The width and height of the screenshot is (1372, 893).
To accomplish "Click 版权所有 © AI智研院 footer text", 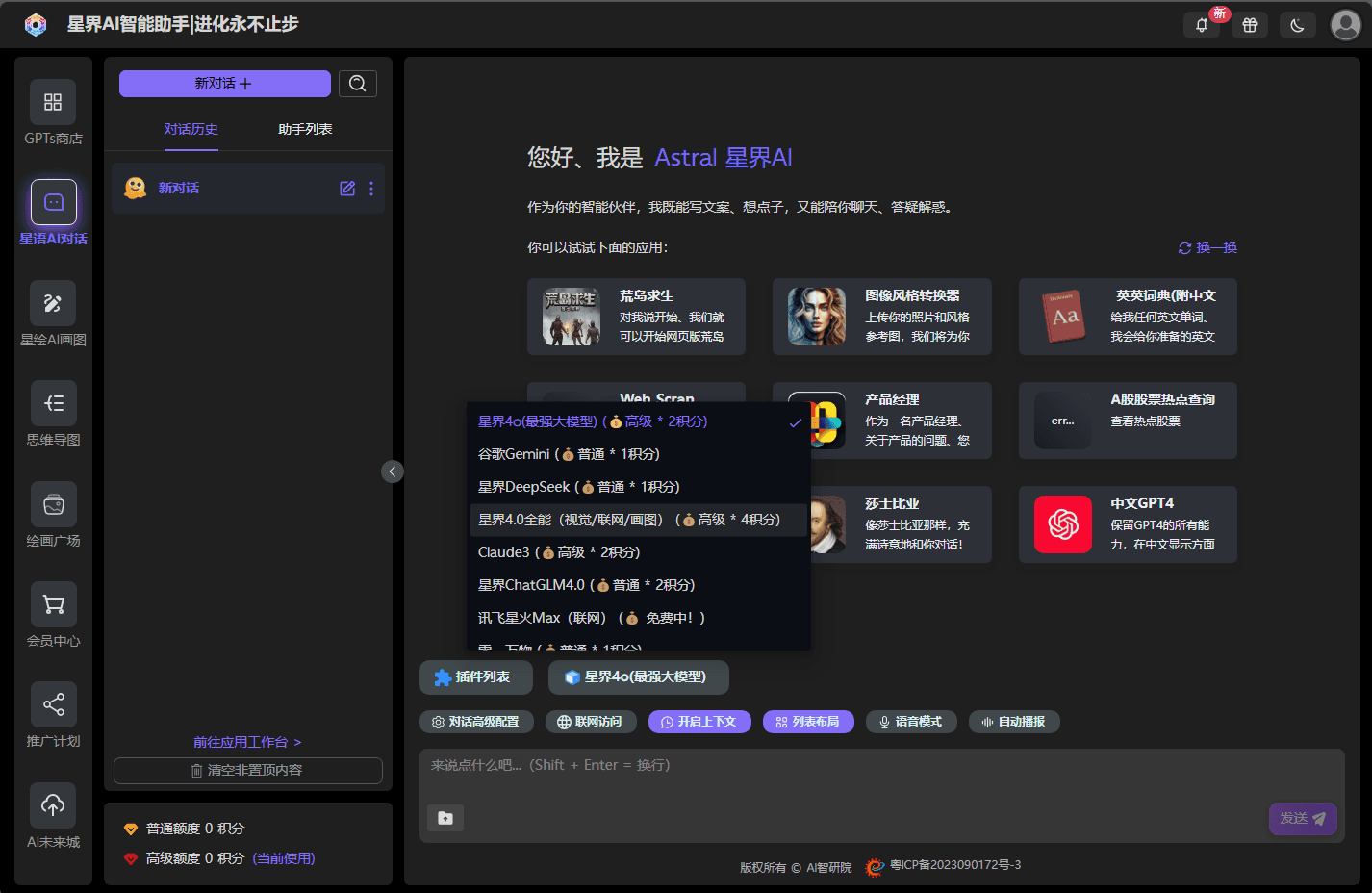I will pyautogui.click(x=796, y=868).
